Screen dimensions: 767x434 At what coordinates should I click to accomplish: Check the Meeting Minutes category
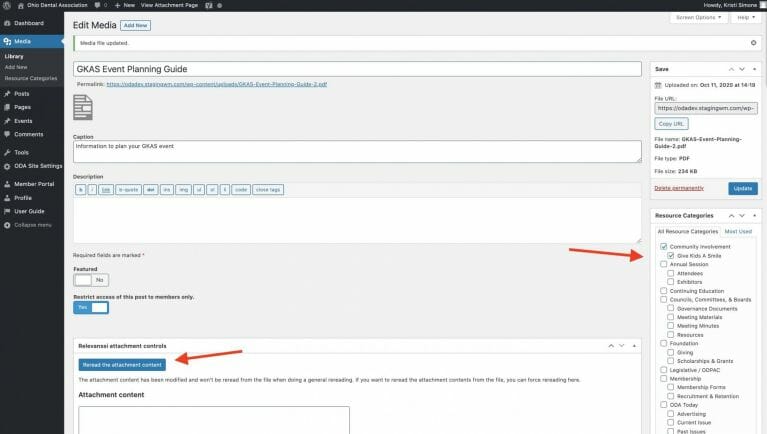pyautogui.click(x=671, y=326)
